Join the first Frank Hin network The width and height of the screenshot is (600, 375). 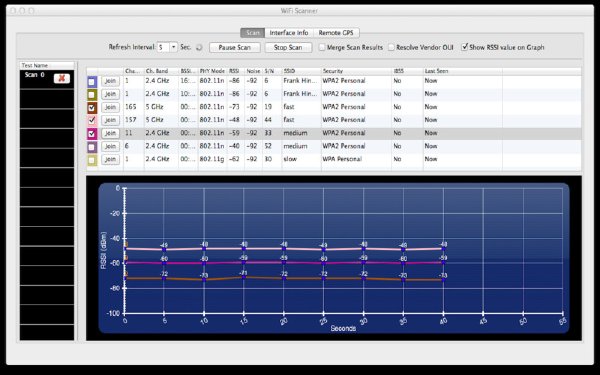(110, 81)
